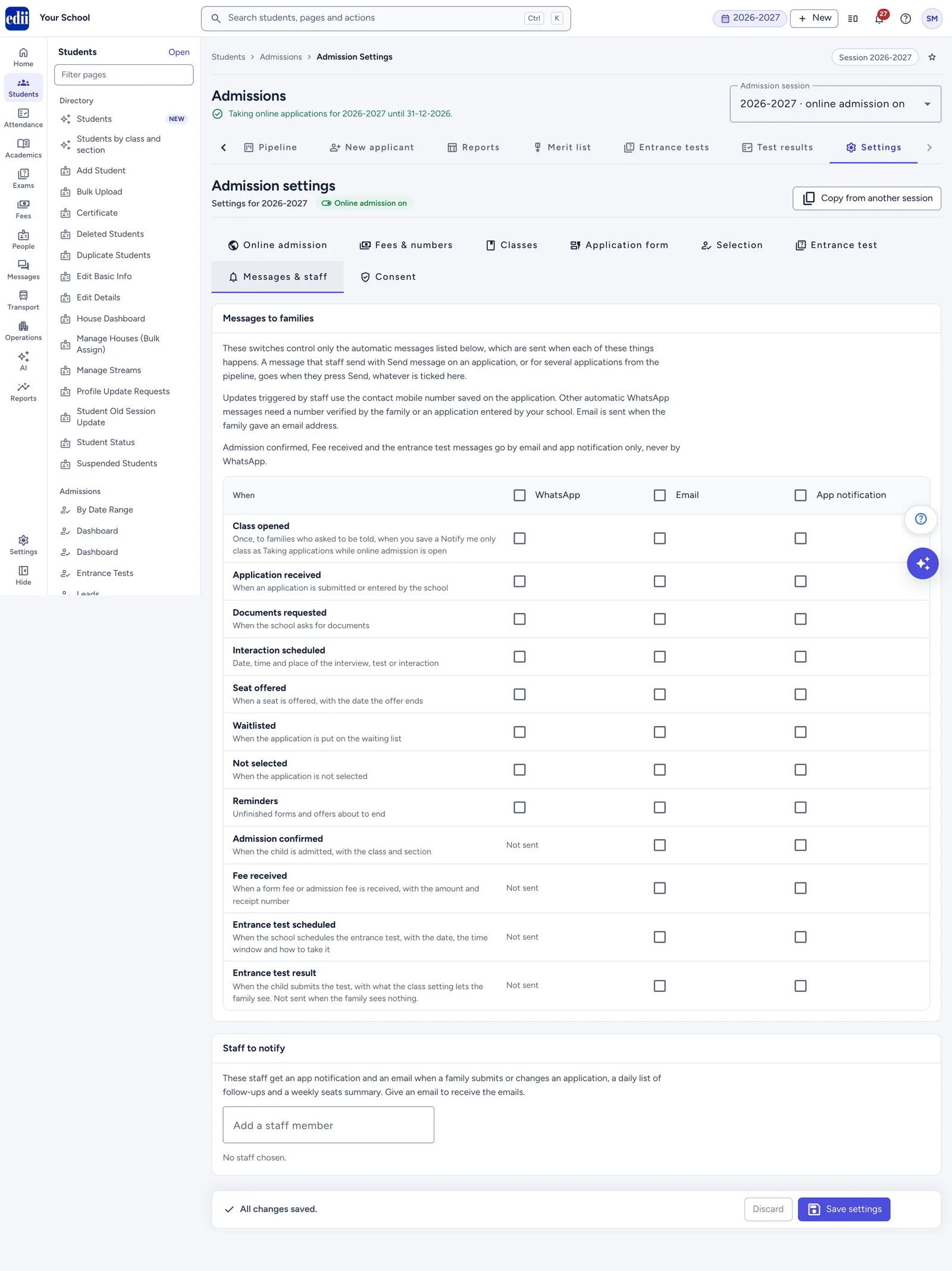
Task: Tick the App notification column header checkbox
Action: point(801,495)
